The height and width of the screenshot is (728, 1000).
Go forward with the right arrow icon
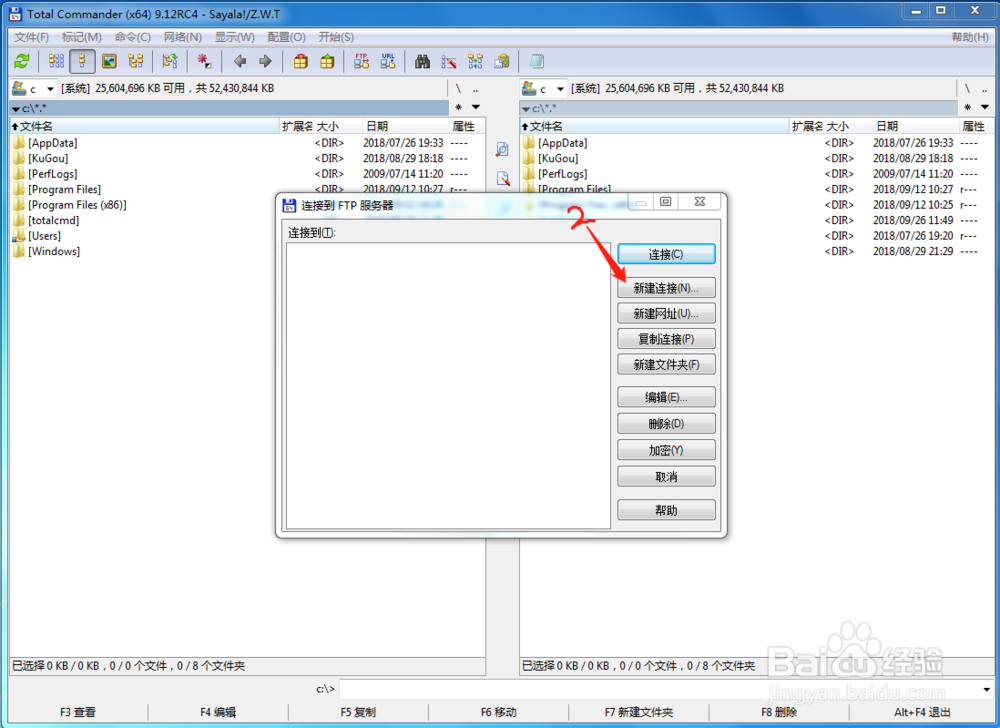point(265,61)
